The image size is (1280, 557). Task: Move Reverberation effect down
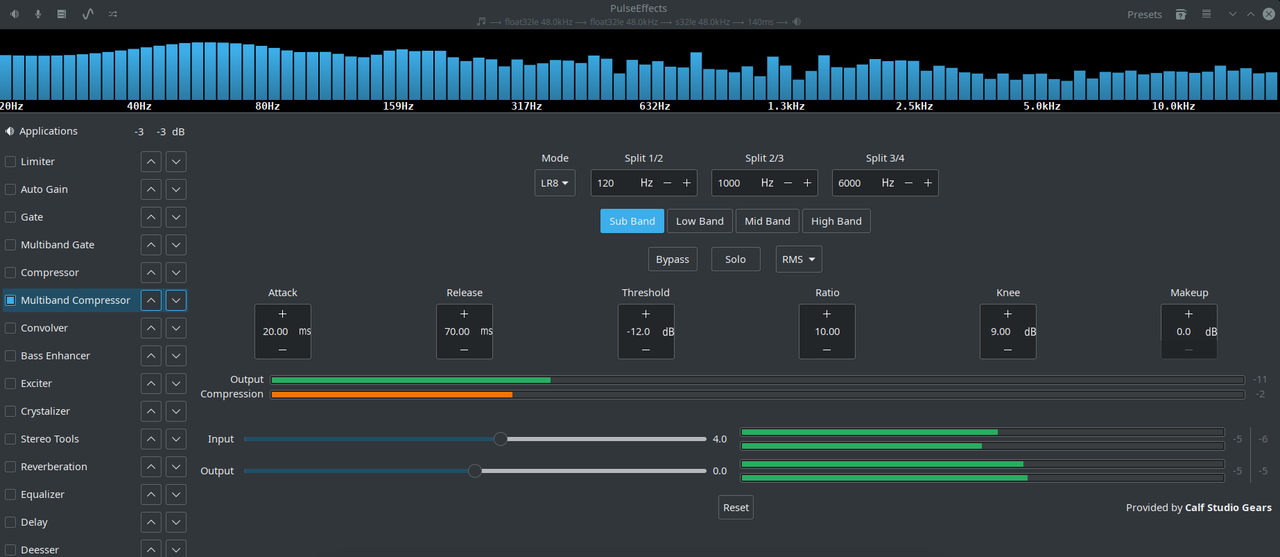(x=176, y=466)
